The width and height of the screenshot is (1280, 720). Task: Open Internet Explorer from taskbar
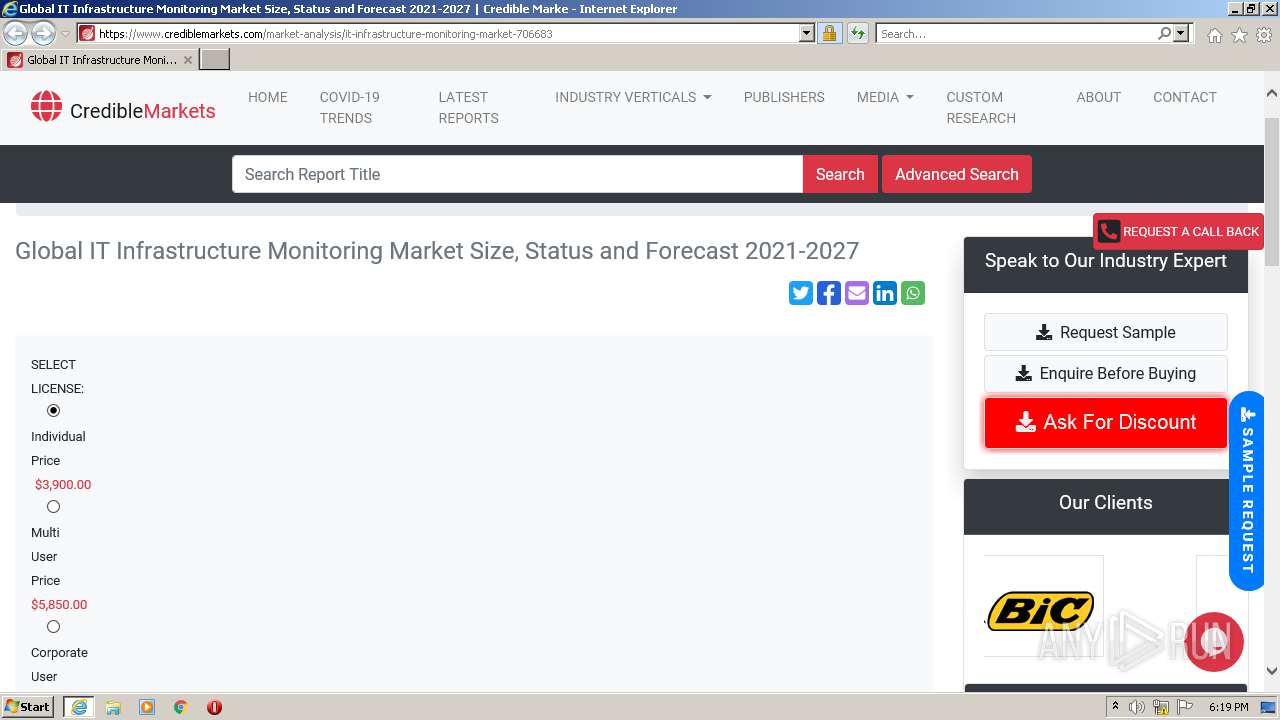[79, 707]
